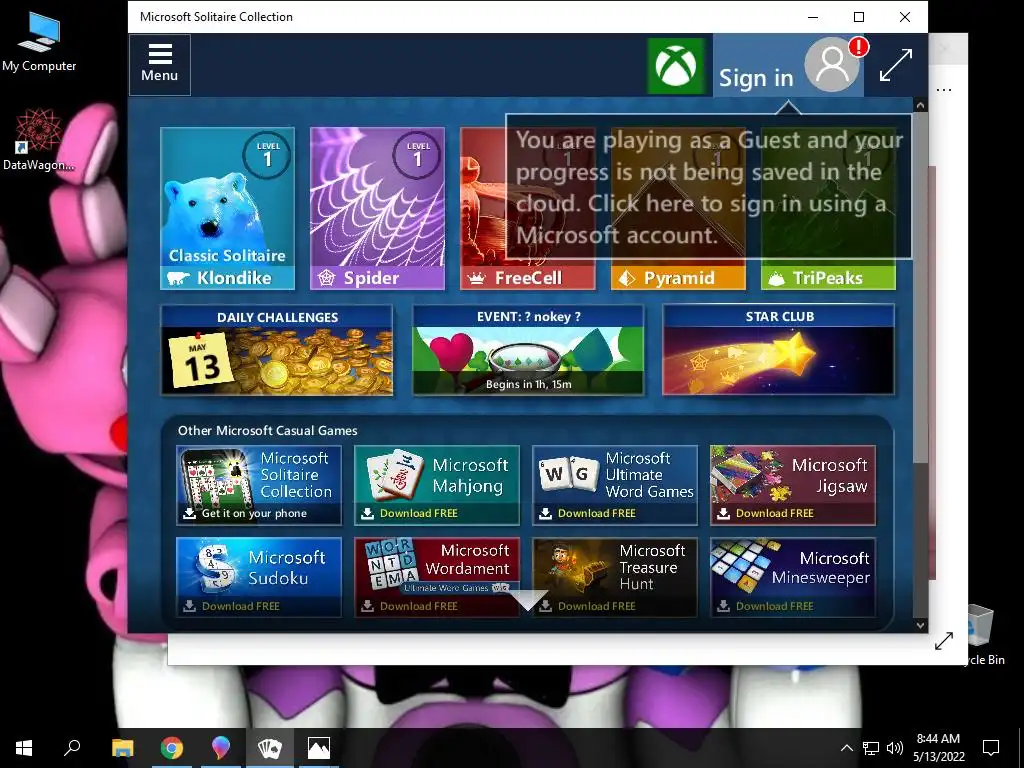Show hidden system tray icons
The width and height of the screenshot is (1024, 768).
pyautogui.click(x=846, y=748)
